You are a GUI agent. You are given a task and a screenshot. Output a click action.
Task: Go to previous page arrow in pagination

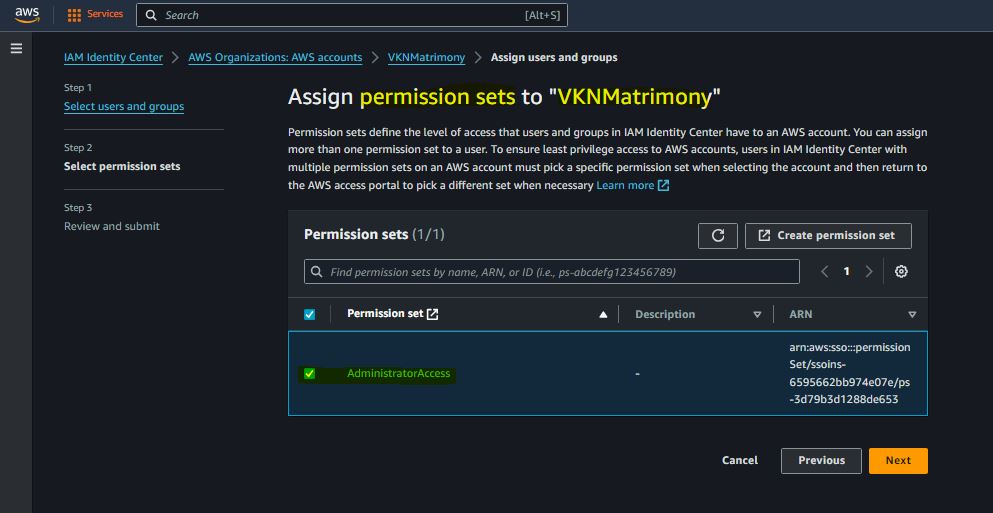coord(825,272)
